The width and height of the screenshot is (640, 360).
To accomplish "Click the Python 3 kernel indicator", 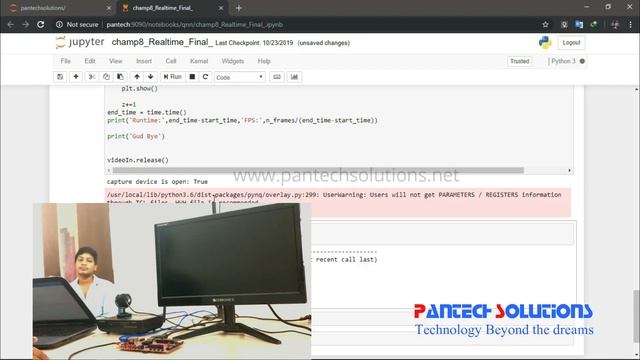I will [x=568, y=61].
